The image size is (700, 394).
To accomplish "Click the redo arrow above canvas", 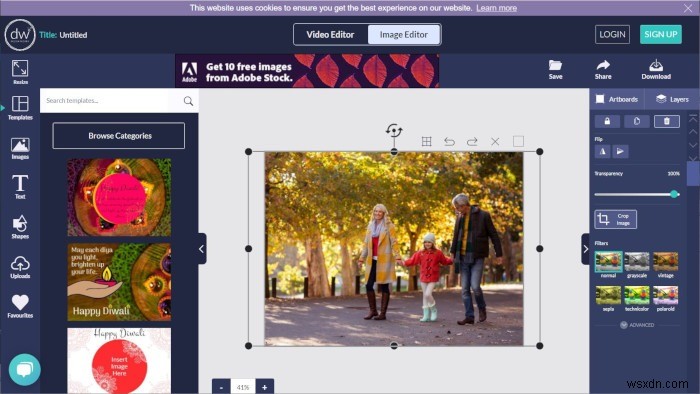I will 472,141.
